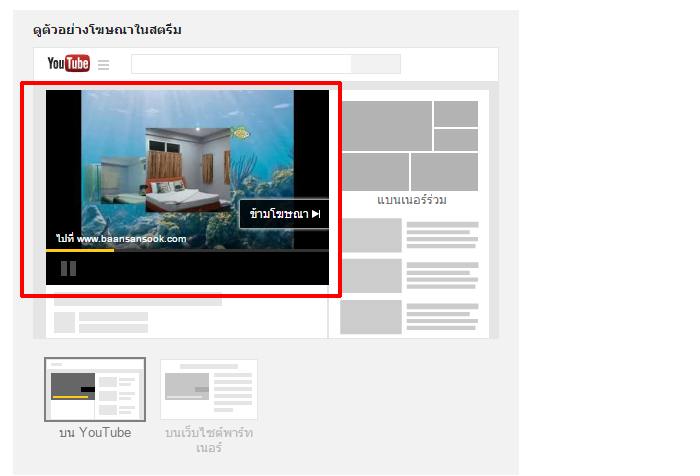Screen dimensions: 700x476
Task: Click the บน YouTube label
Action: coord(95,433)
